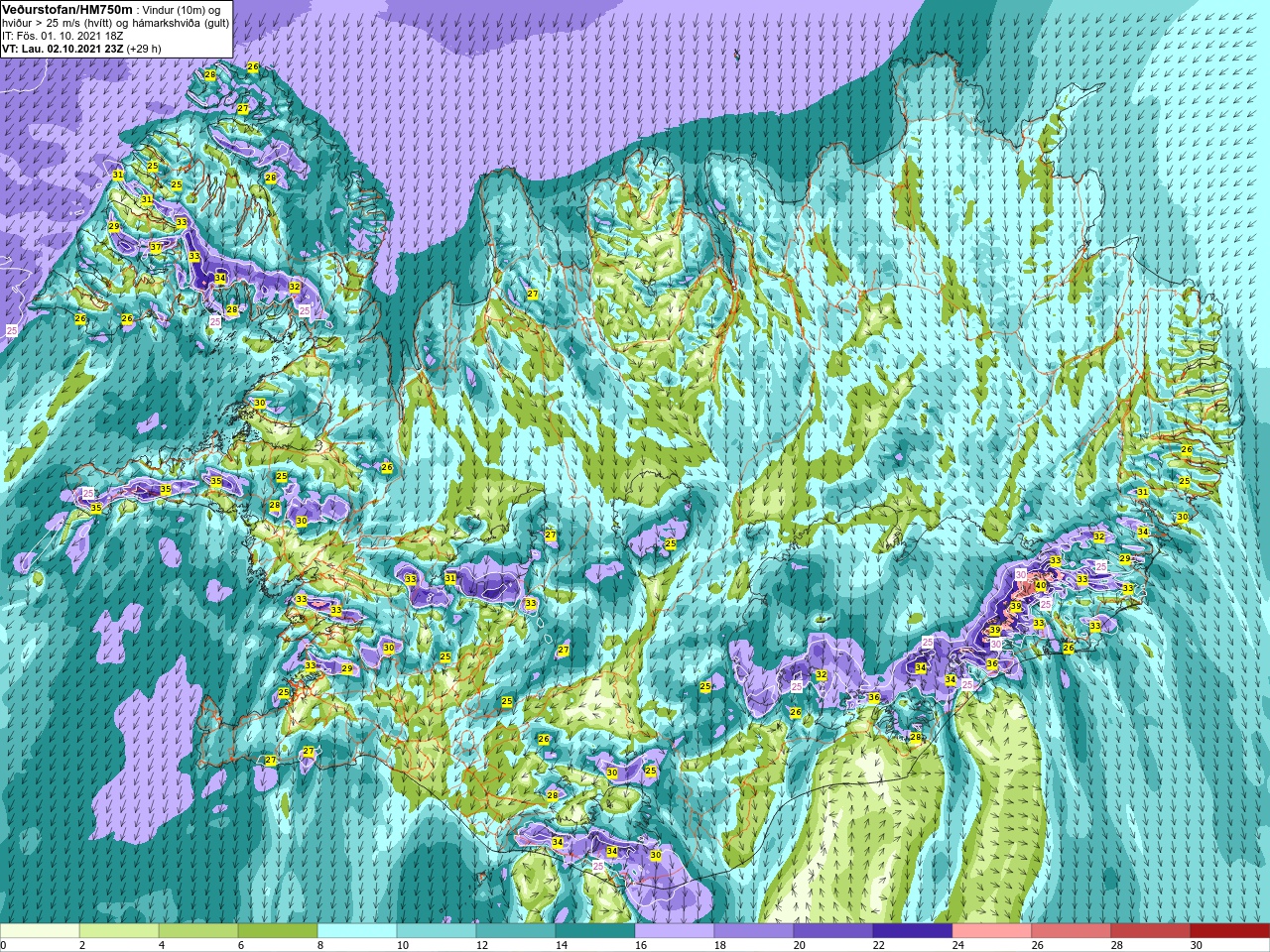1270x952 pixels.
Task: Select the pale yellow 0–2 m/s legend swatch
Action: point(40,931)
